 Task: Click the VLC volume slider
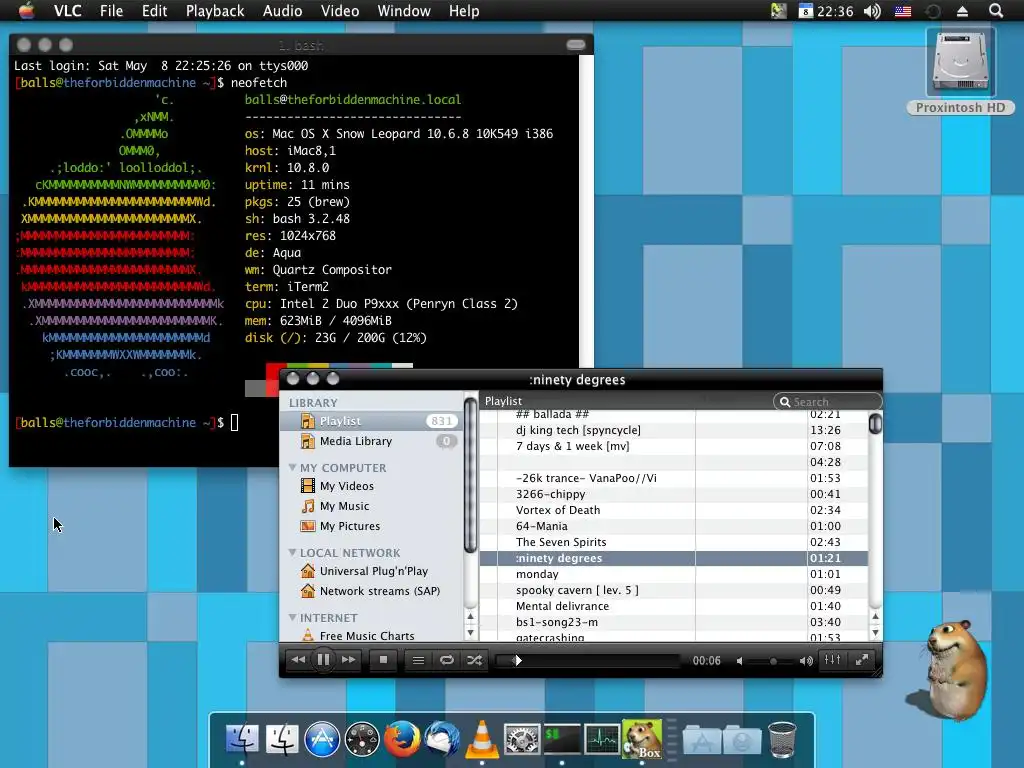(x=771, y=661)
